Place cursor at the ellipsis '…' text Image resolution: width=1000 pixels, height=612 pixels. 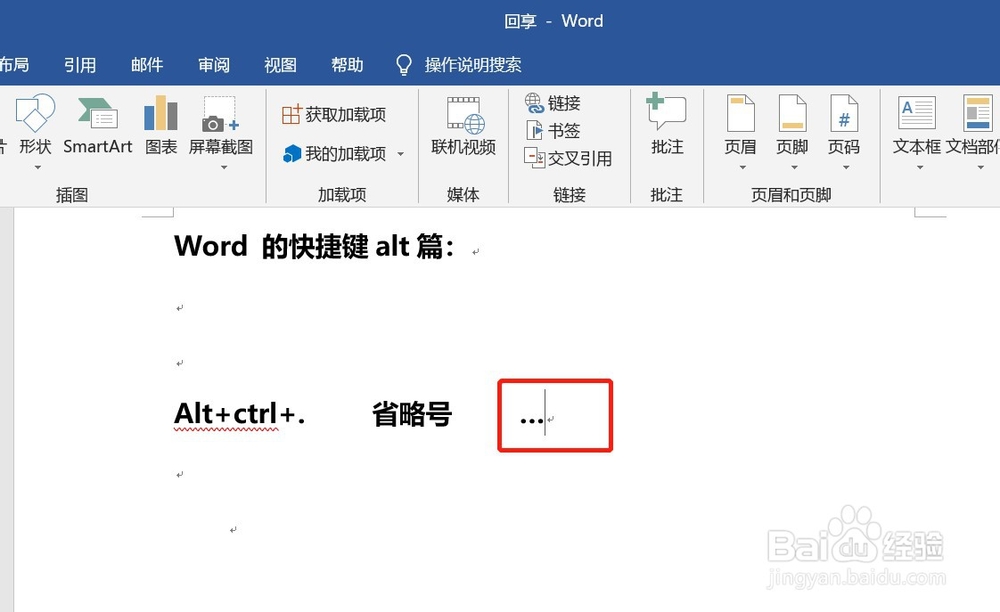531,420
